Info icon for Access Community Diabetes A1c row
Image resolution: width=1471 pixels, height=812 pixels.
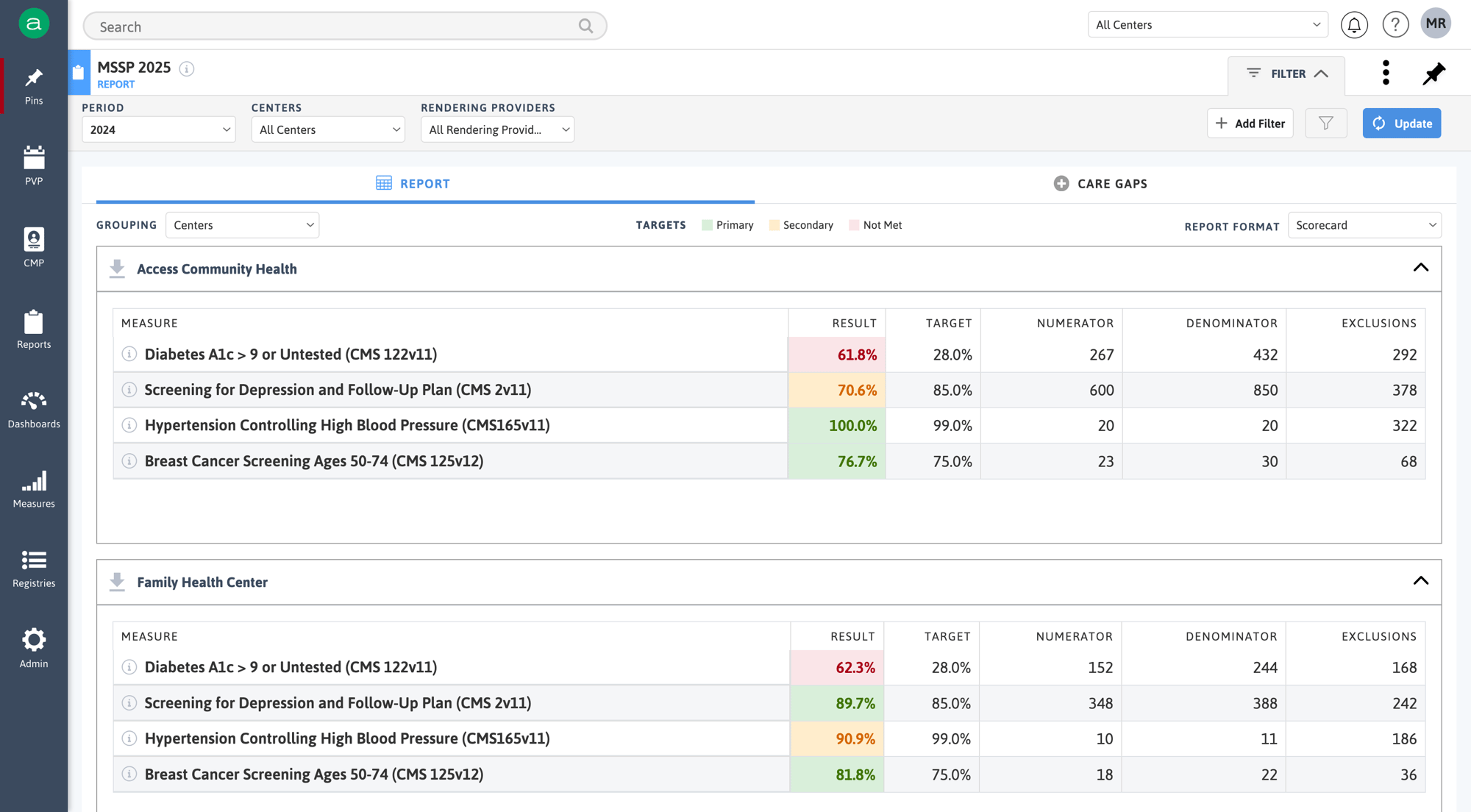coord(129,355)
